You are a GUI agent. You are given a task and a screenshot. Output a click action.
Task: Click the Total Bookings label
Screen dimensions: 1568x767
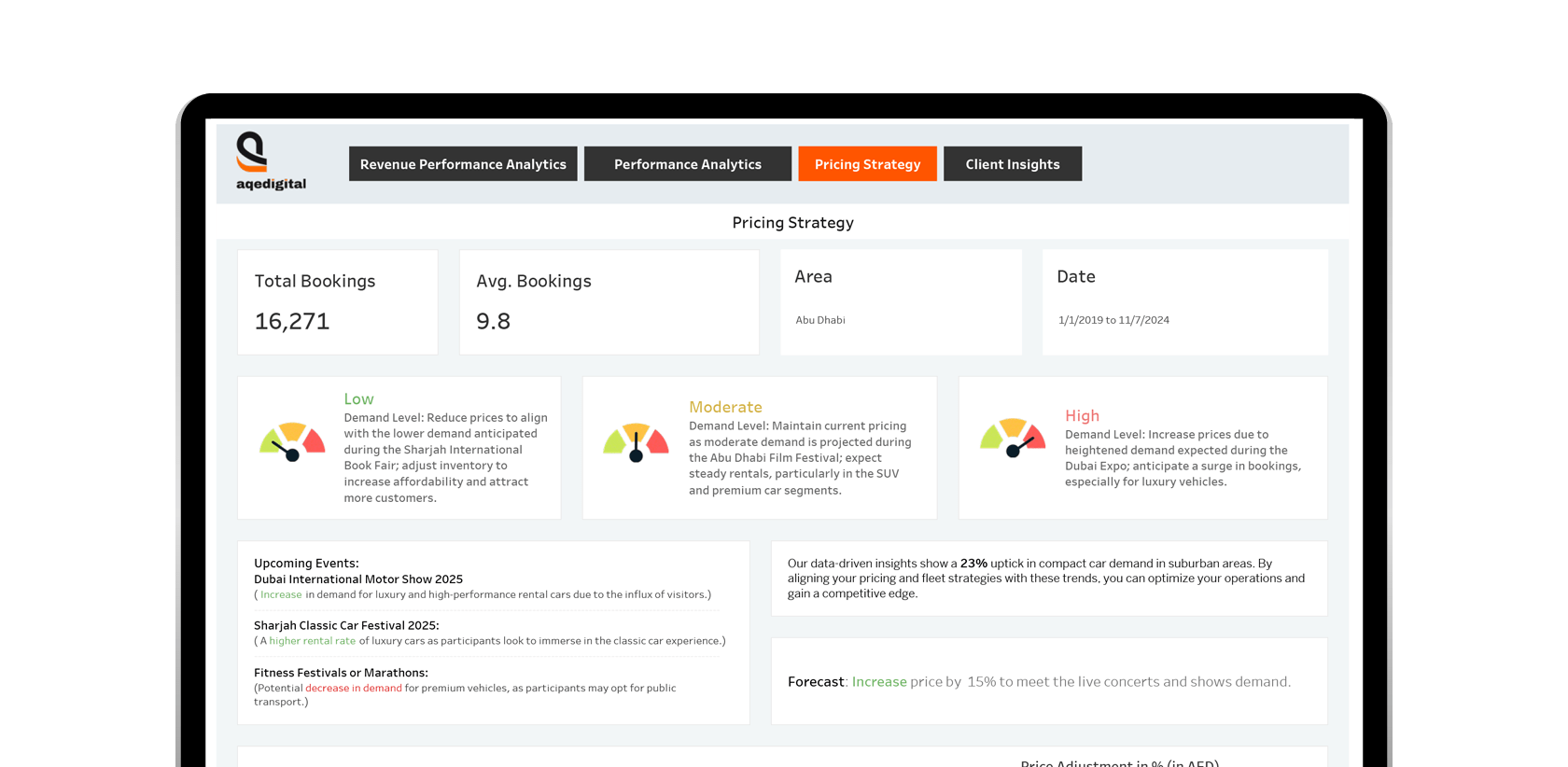tap(315, 282)
